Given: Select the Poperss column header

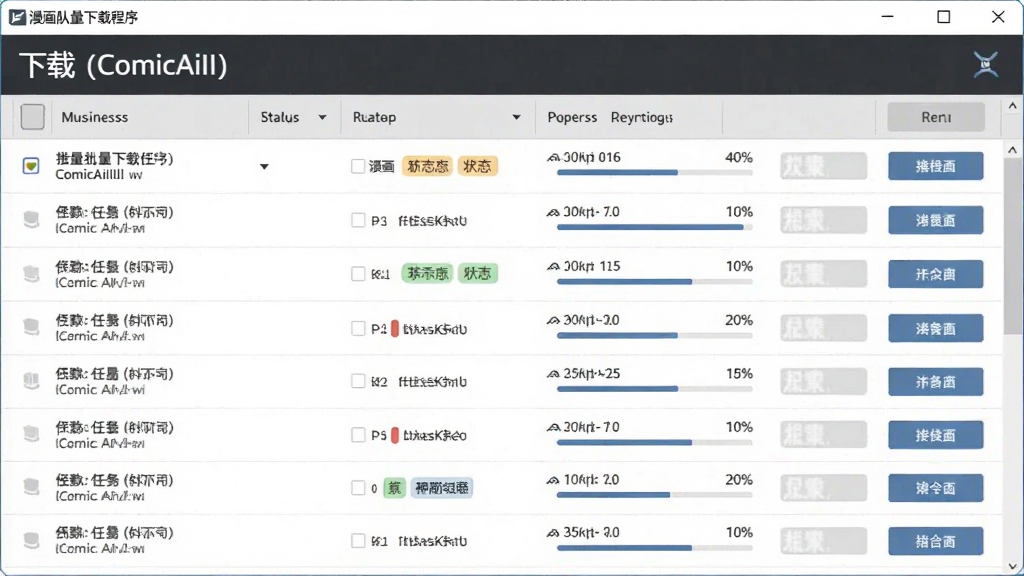Looking at the screenshot, I should [x=572, y=118].
